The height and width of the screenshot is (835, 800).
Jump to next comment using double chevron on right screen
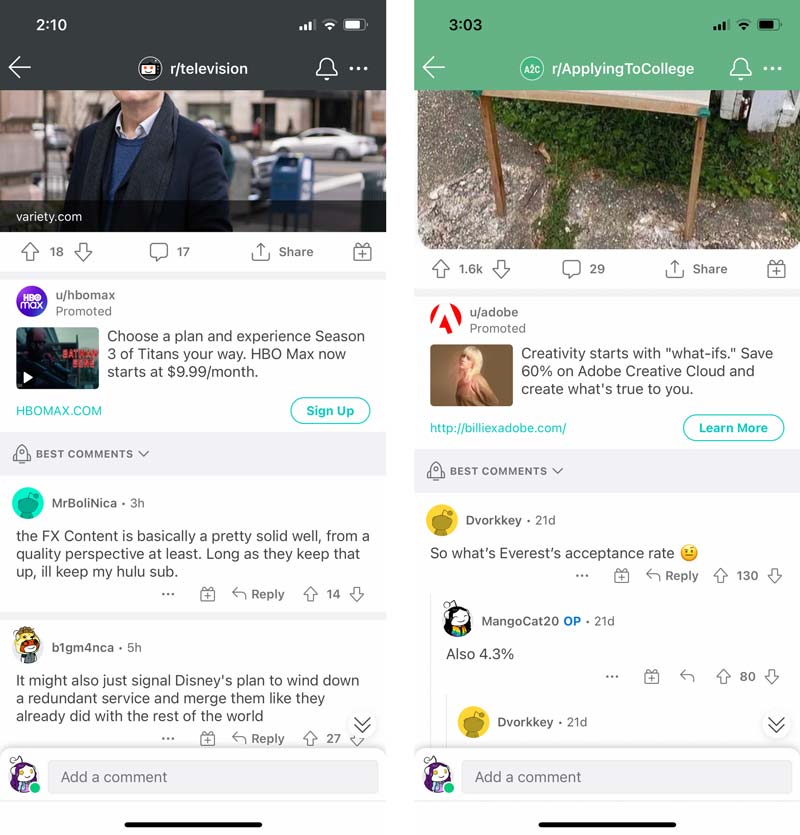[776, 724]
